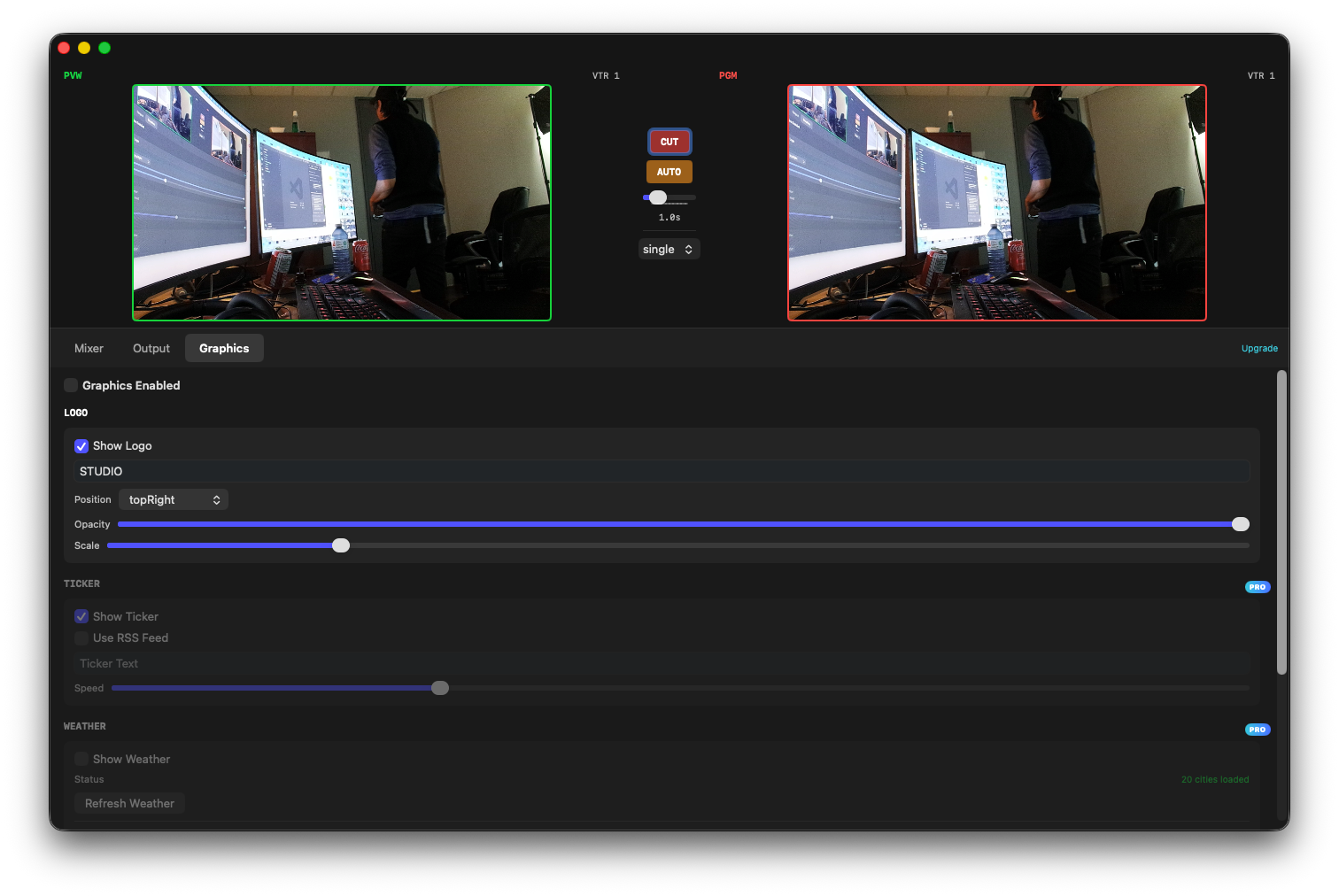
Task: Click the Refresh Weather button
Action: pyautogui.click(x=129, y=803)
